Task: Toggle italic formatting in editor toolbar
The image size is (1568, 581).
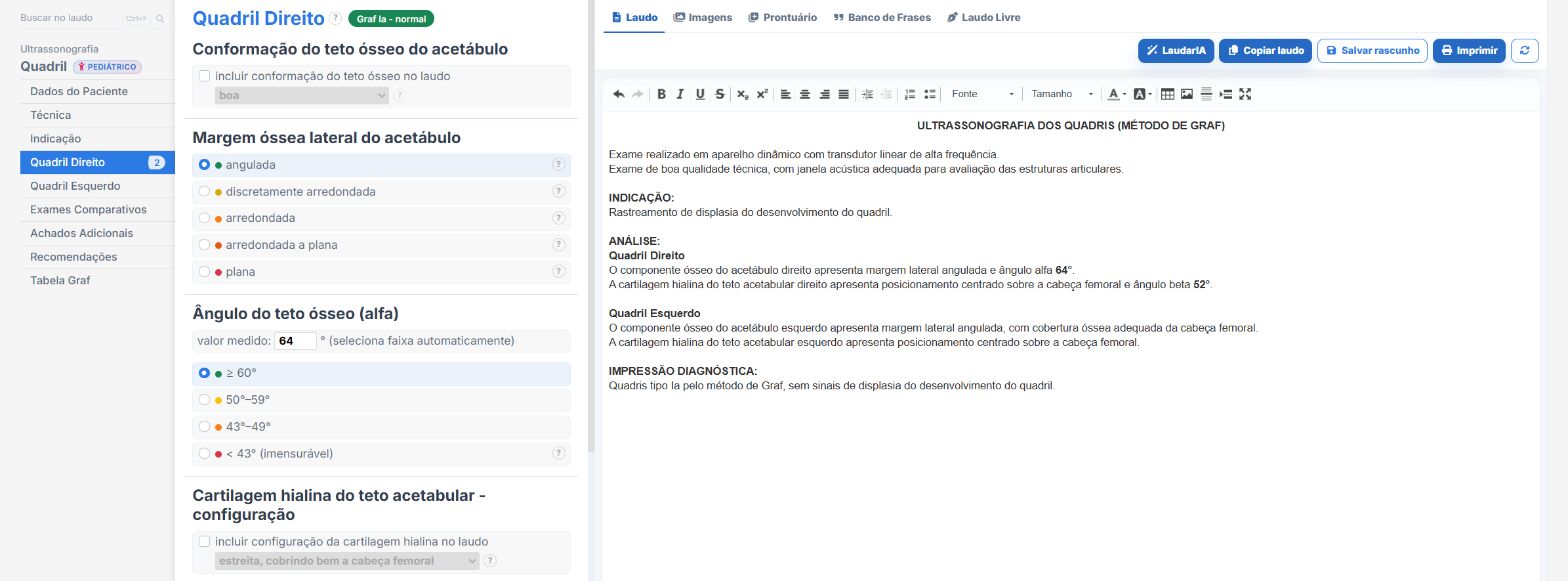Action: point(680,94)
